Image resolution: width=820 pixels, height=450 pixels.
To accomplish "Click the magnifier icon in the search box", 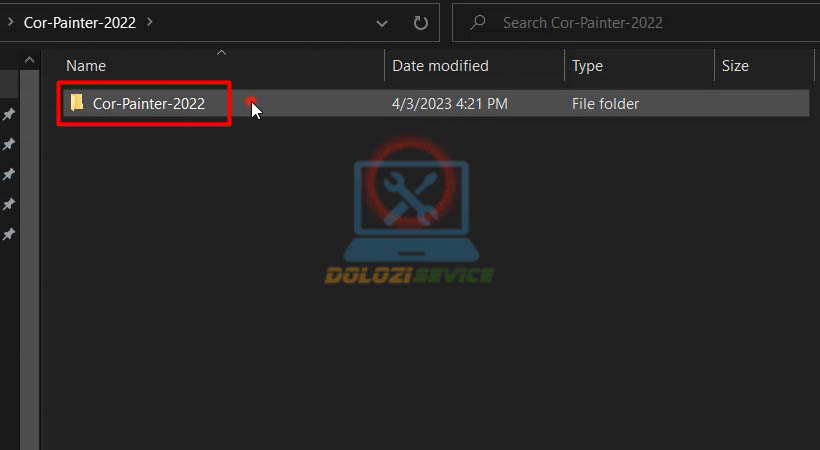I will tap(478, 22).
